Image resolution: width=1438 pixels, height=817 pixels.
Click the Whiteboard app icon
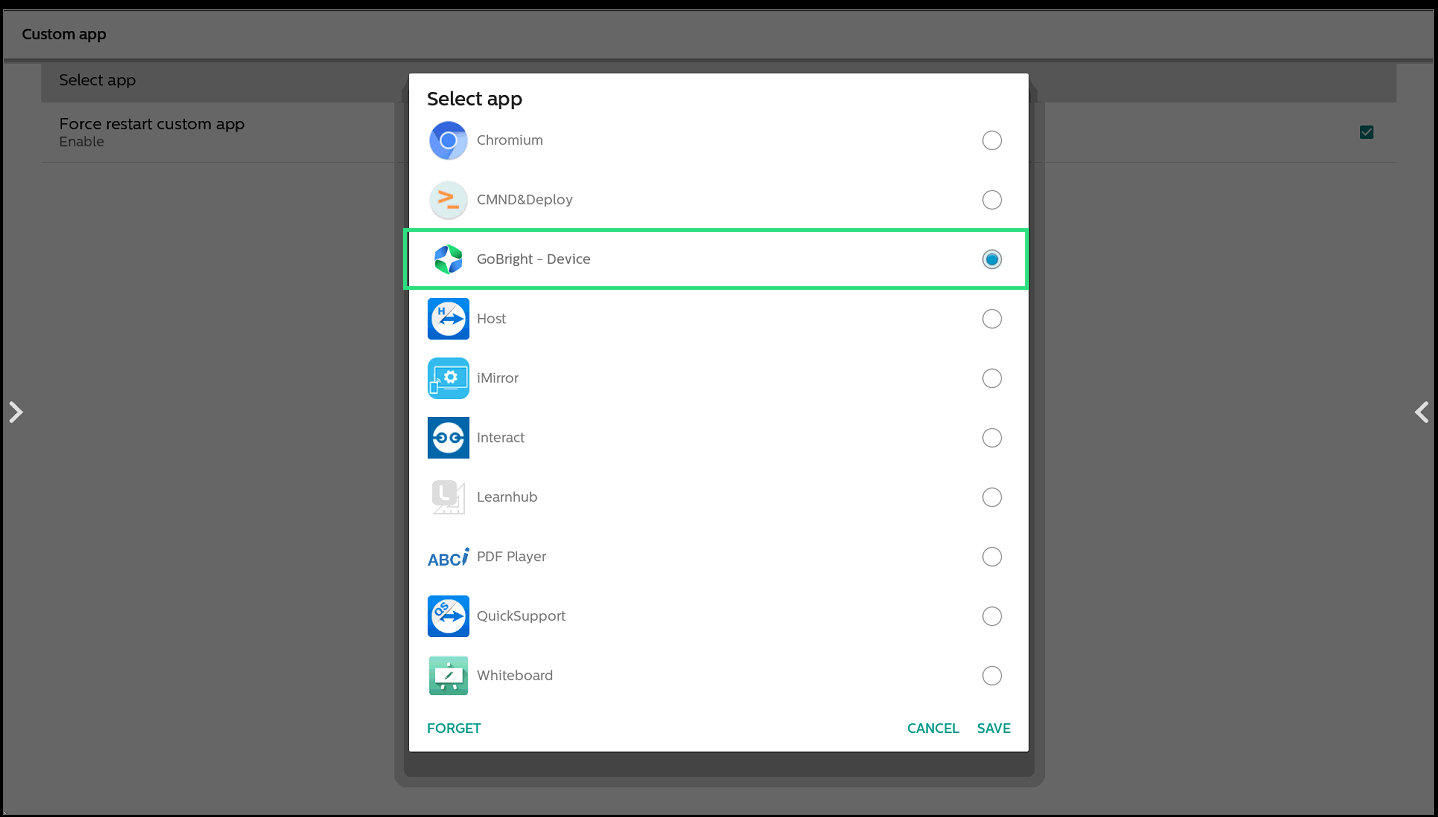pyautogui.click(x=448, y=676)
